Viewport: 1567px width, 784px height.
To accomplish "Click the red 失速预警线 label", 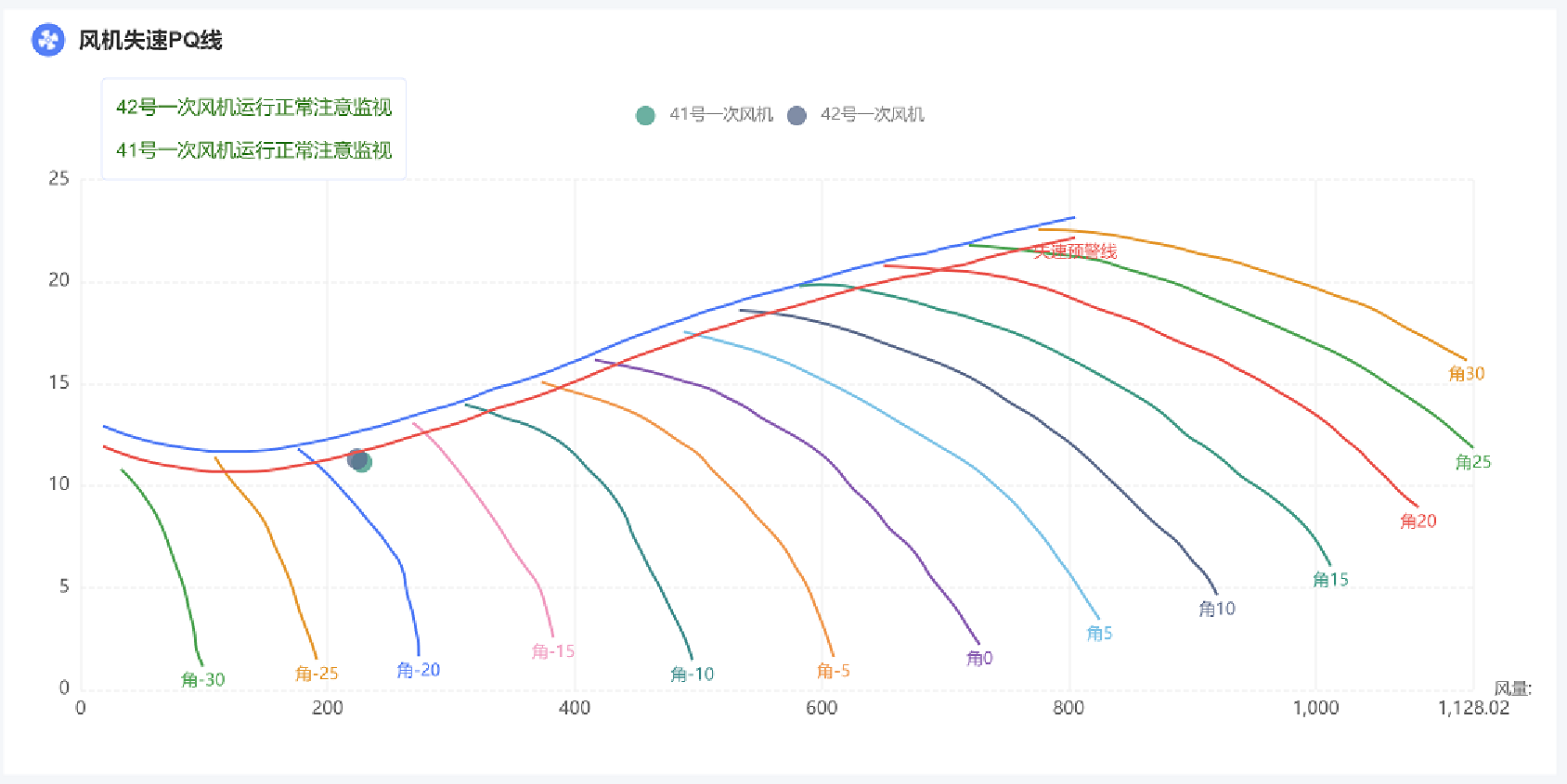I will [1077, 251].
